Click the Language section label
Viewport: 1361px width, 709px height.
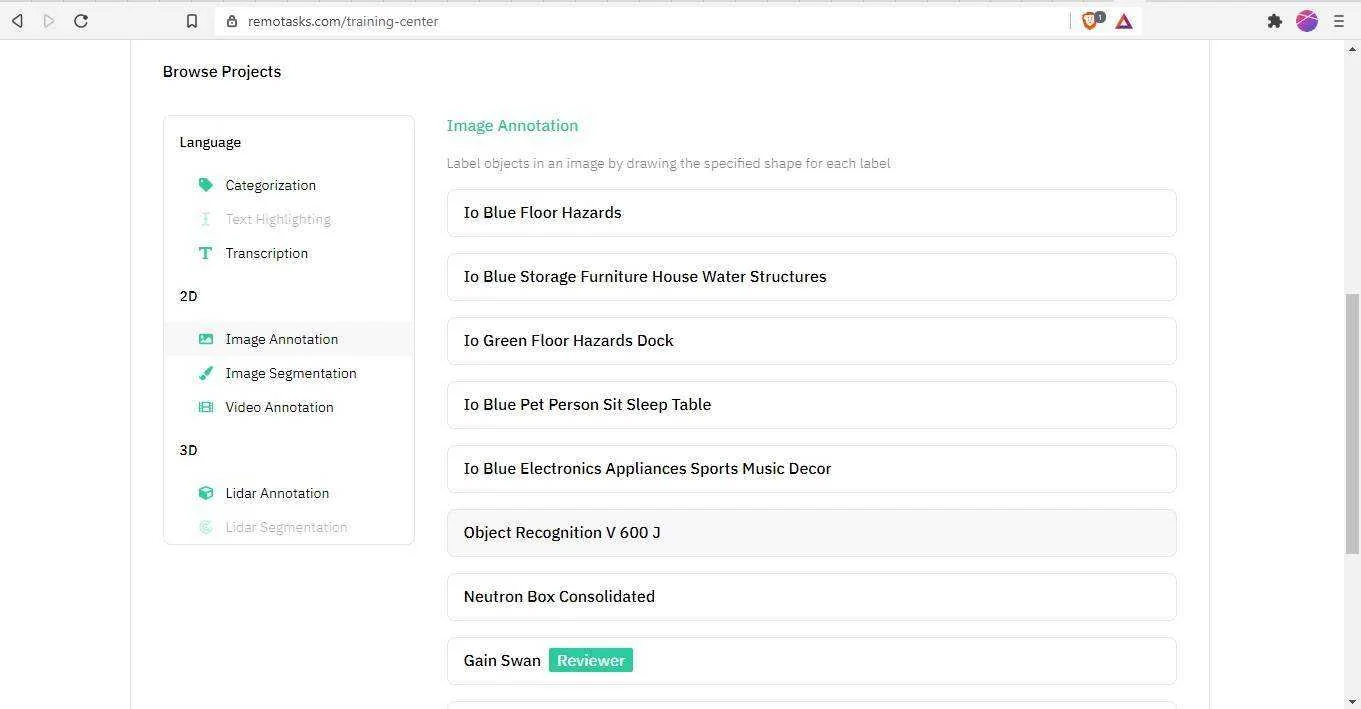210,142
